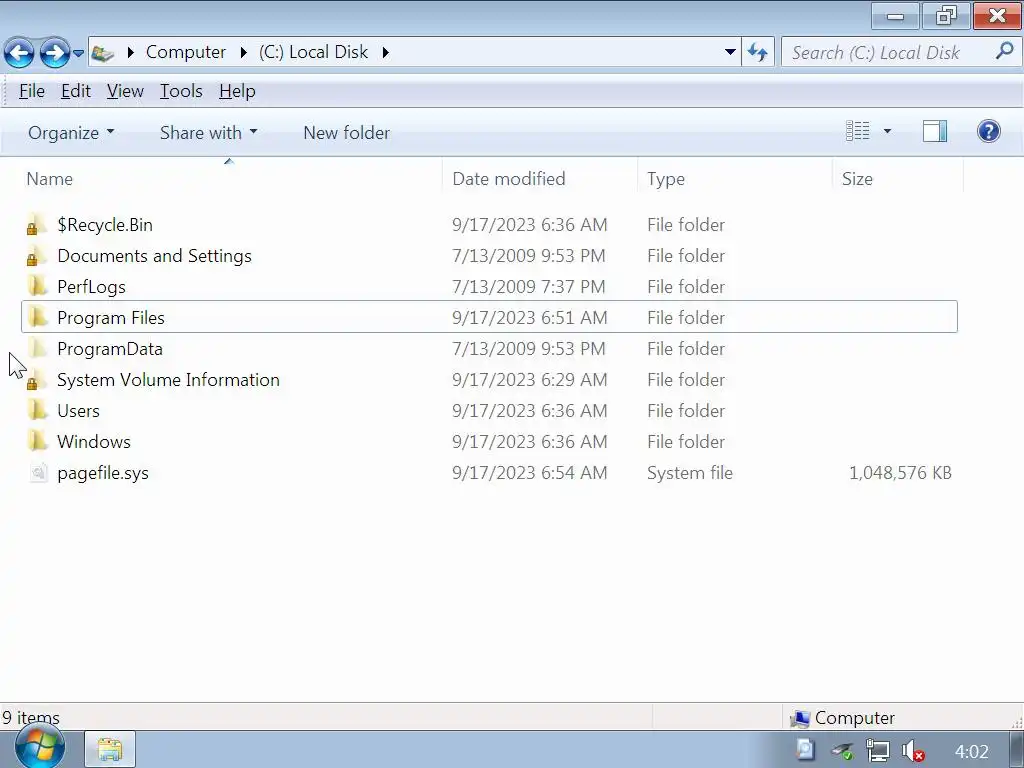Open the Help menu
The height and width of the screenshot is (768, 1024).
(x=237, y=91)
